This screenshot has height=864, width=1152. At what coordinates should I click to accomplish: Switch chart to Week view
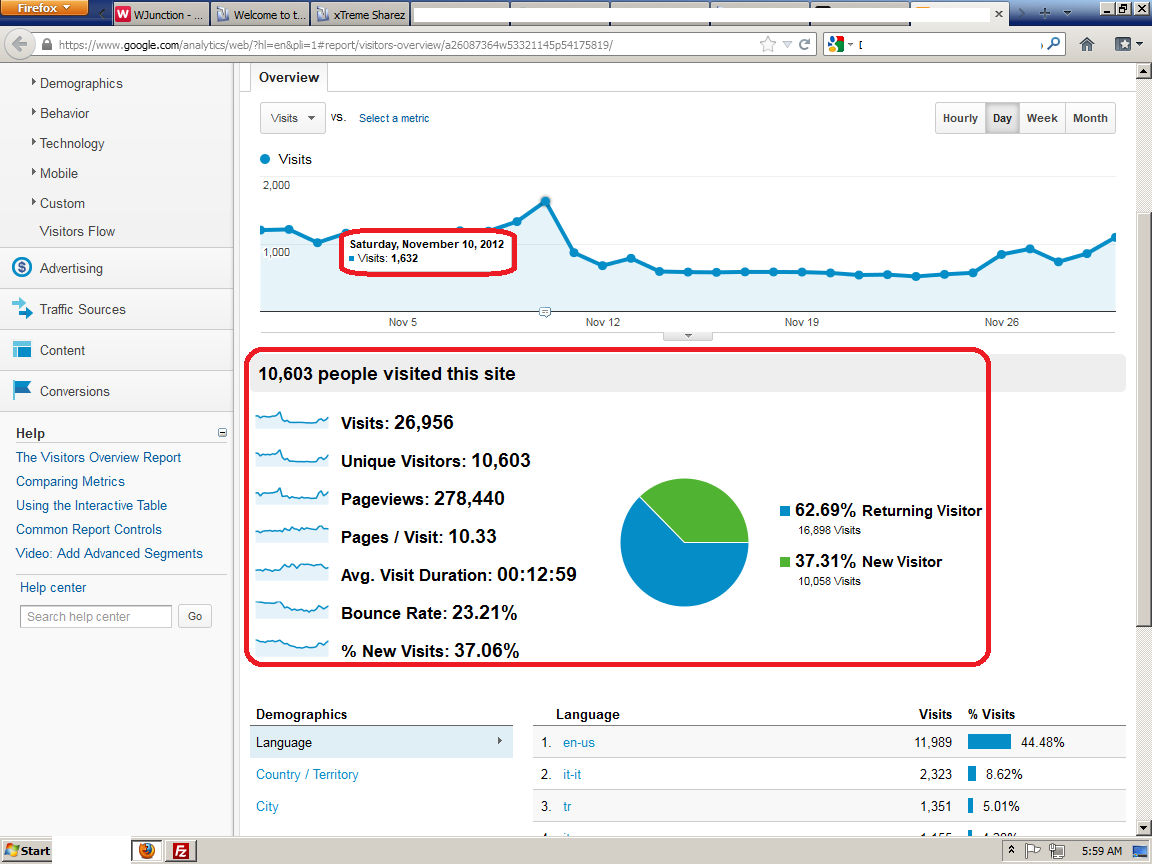[1042, 118]
